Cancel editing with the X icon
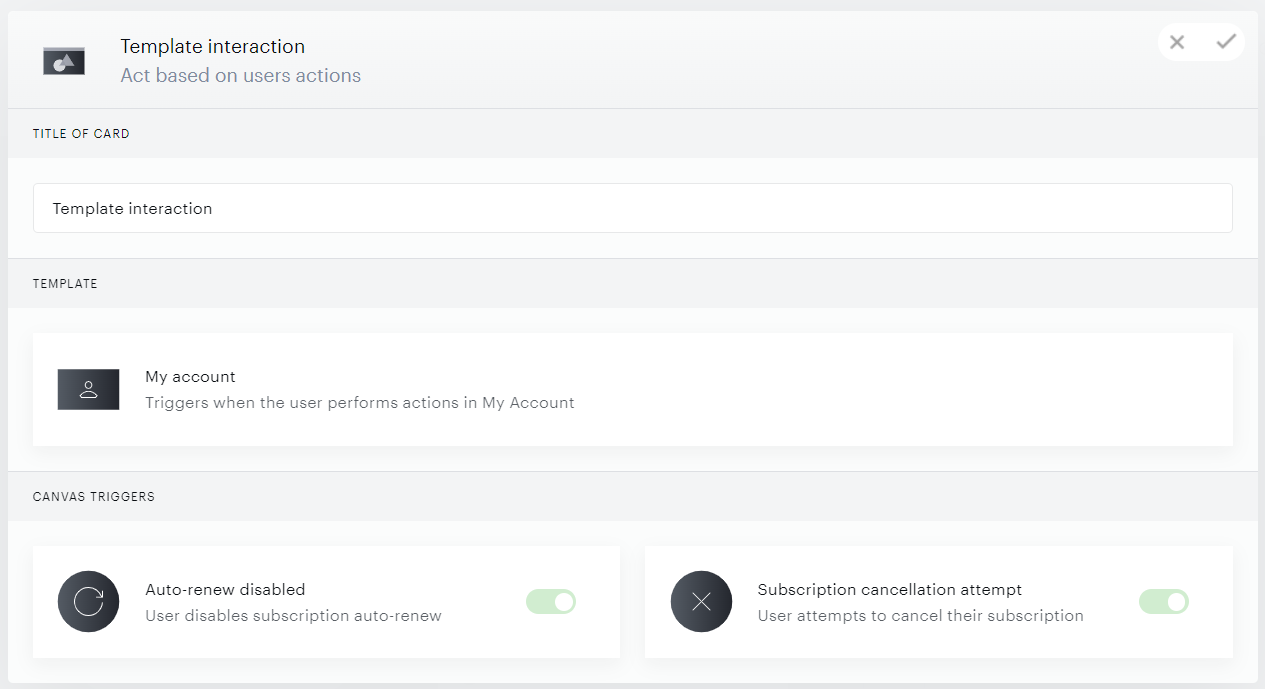 (1177, 42)
